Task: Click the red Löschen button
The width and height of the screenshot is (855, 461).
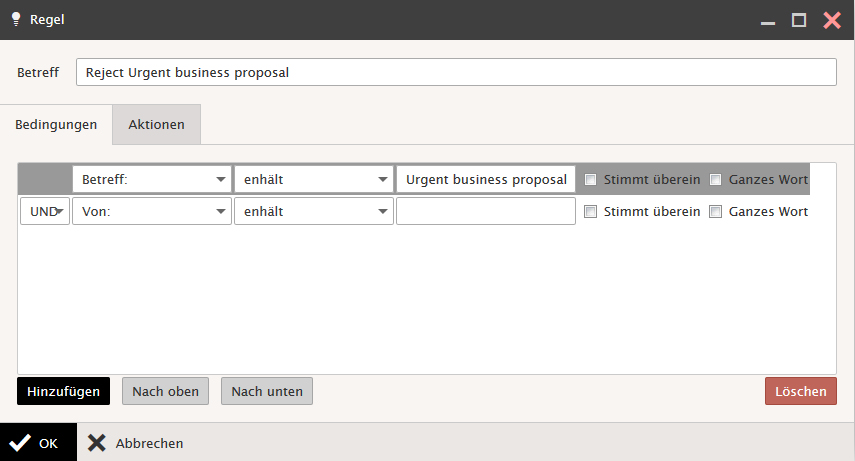Action: click(x=800, y=391)
